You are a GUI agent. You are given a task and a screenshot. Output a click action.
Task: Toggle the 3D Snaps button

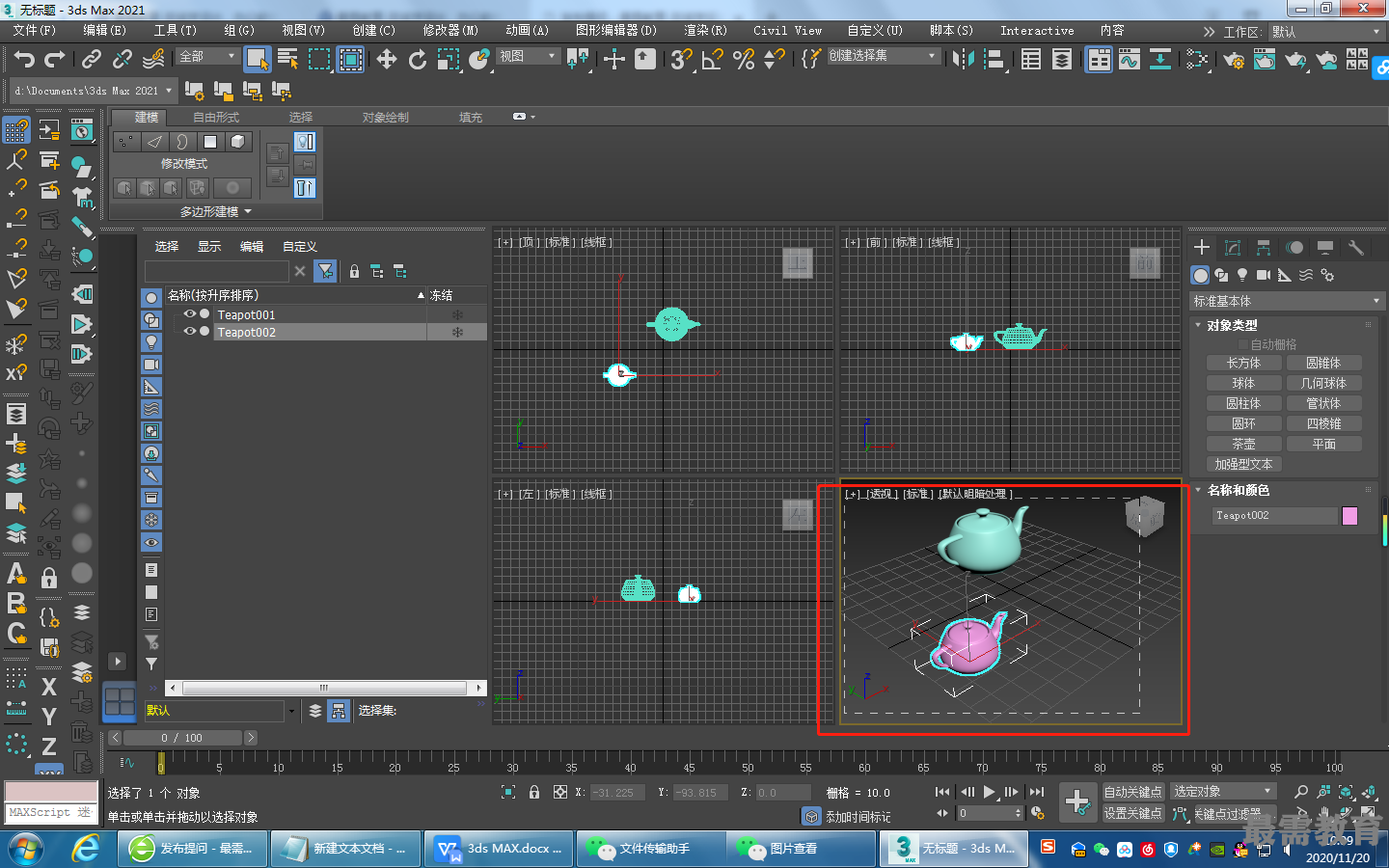pos(682,59)
